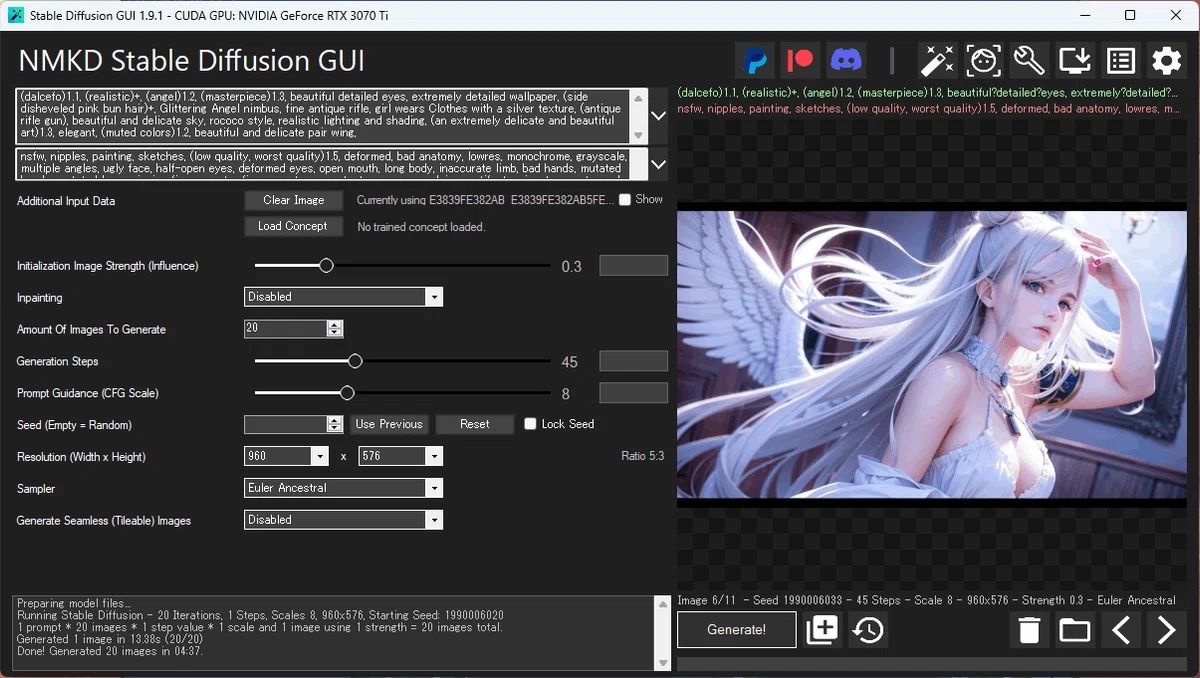Expand the negative prompt text box
The image size is (1200, 678).
[x=658, y=163]
